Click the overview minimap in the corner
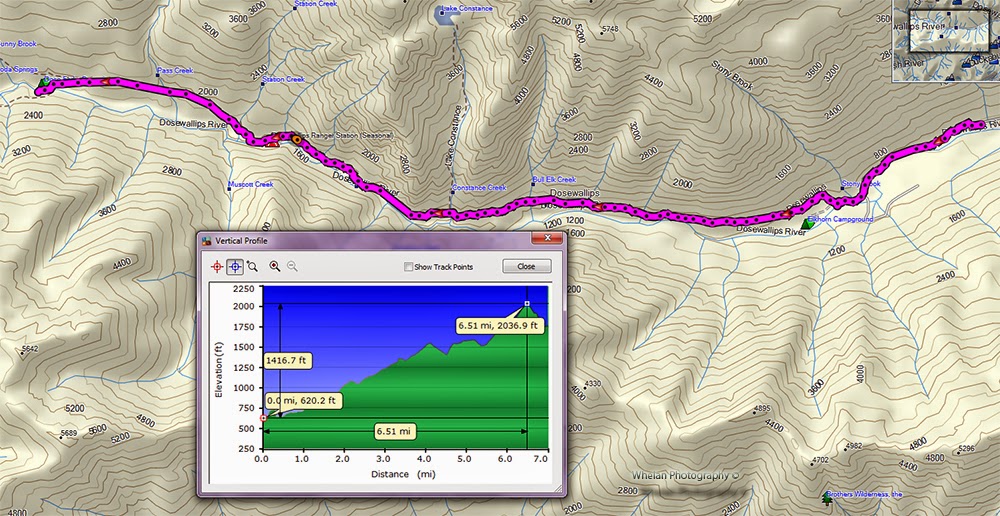The height and width of the screenshot is (516, 1000). 946,40
